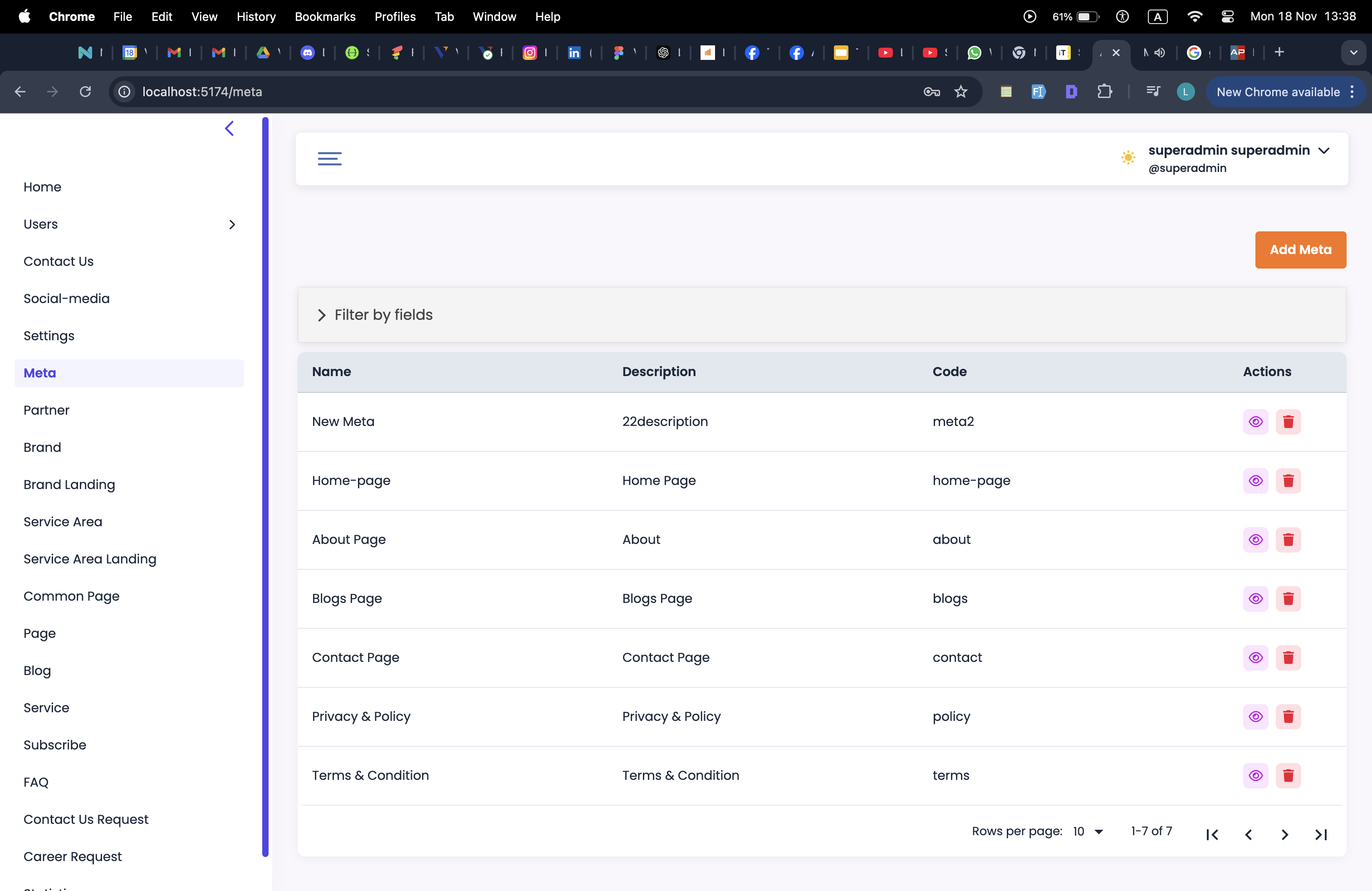View the Home-page meta entry
Screen dimensions: 1372x891
[1255, 480]
